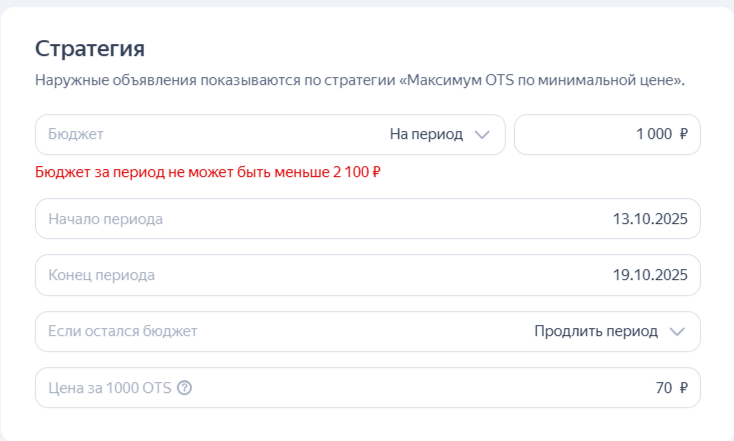Click the help icon beside Цена за 1000 OTS

click(x=184, y=388)
